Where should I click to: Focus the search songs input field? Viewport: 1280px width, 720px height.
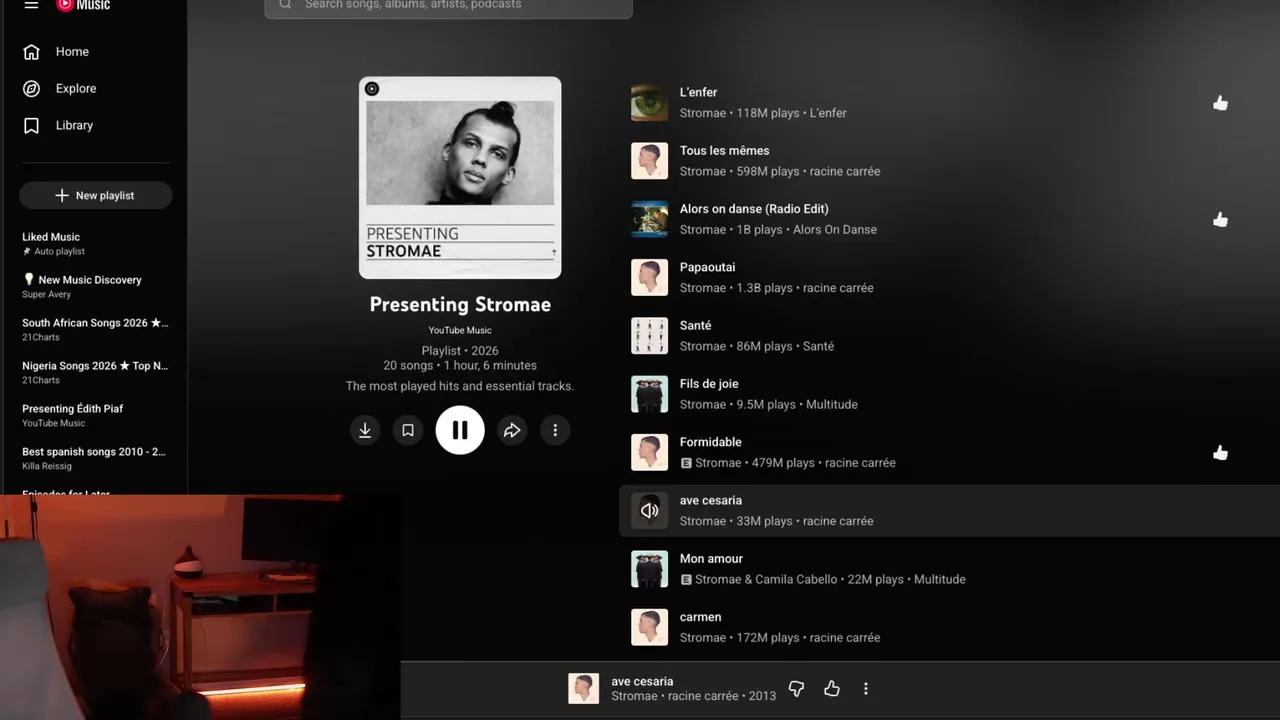[448, 6]
